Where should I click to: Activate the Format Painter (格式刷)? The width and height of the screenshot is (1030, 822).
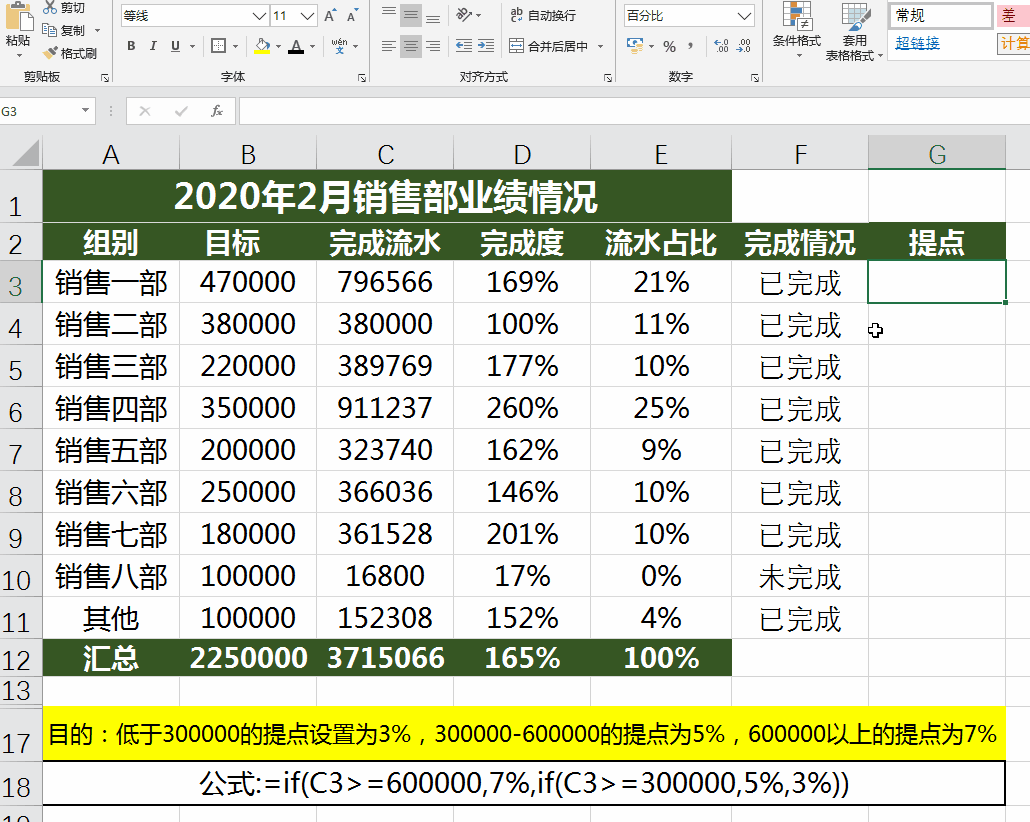tap(70, 53)
